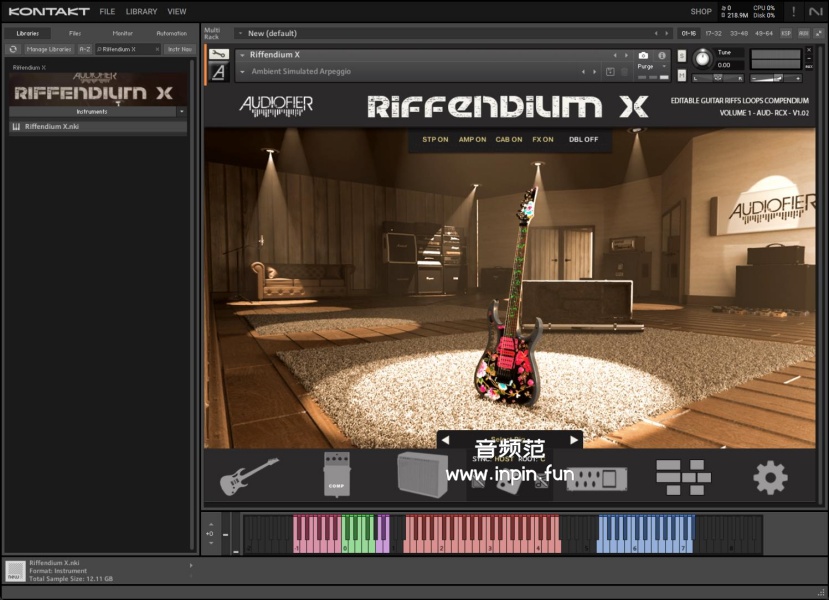Click the minimize rack view icon
Image resolution: width=829 pixels, height=600 pixels.
tap(819, 33)
